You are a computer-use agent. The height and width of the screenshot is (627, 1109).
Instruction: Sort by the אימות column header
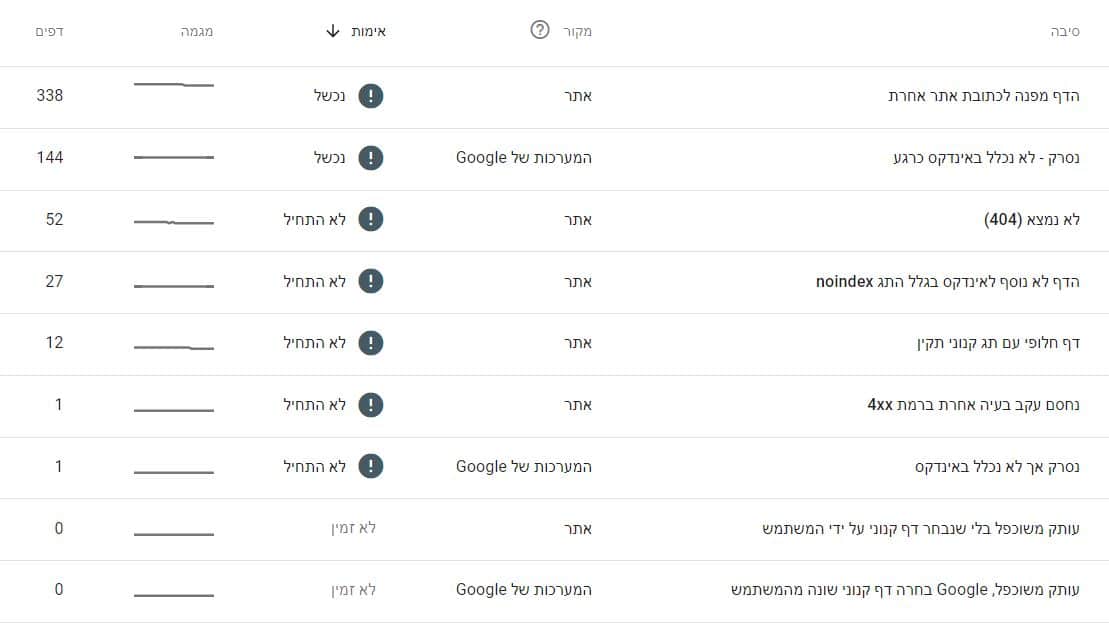pyautogui.click(x=368, y=31)
